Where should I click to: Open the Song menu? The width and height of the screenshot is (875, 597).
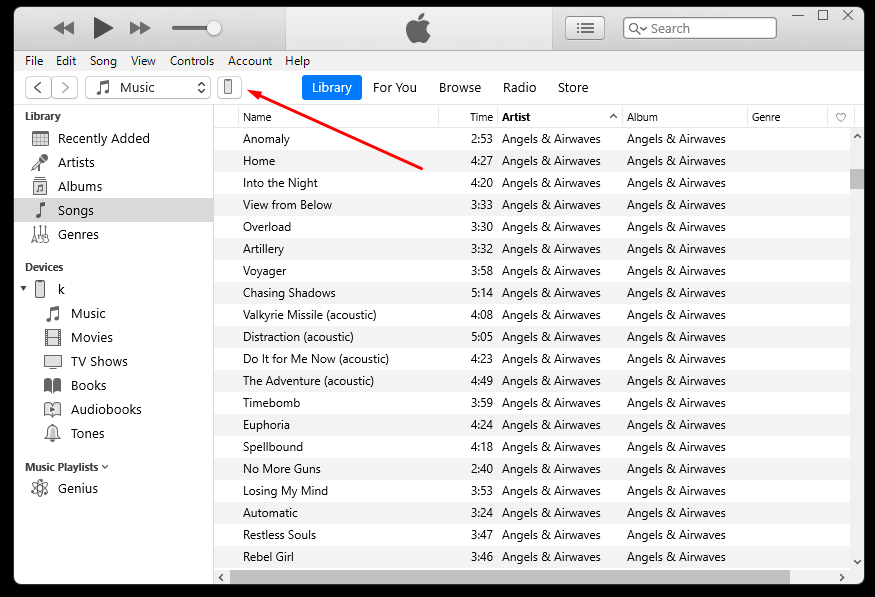(103, 61)
